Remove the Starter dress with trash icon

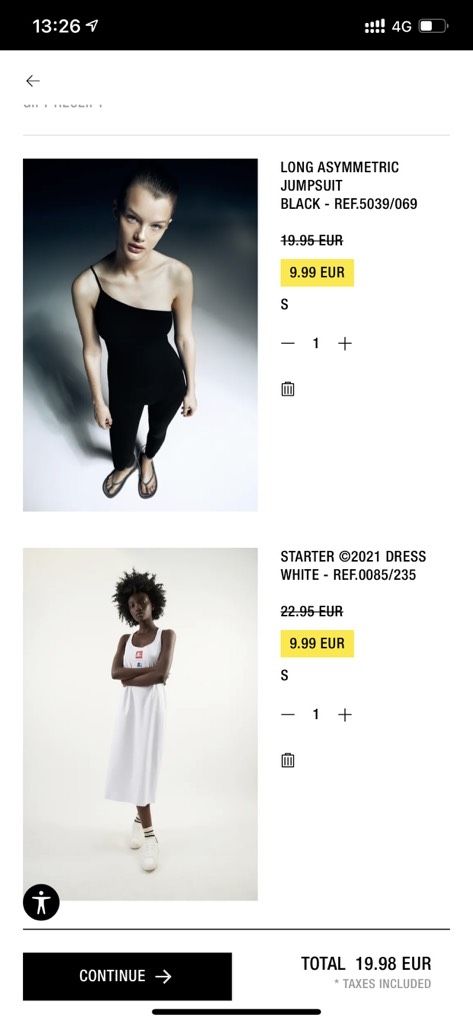pos(287,760)
